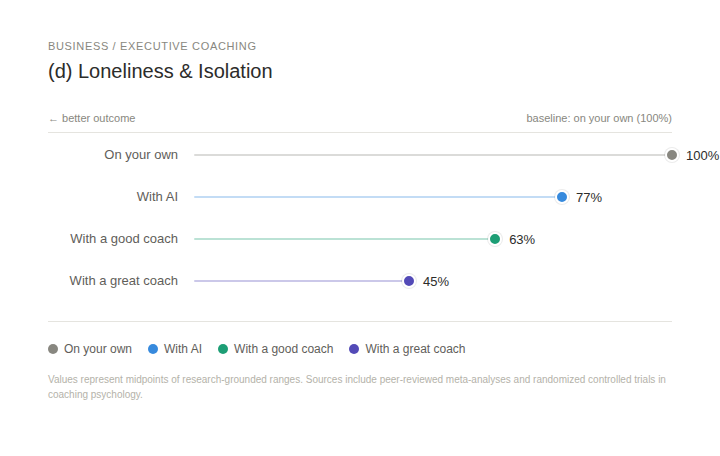
Task: Click the purple 'With a great coach' dot
Action: [x=409, y=281]
